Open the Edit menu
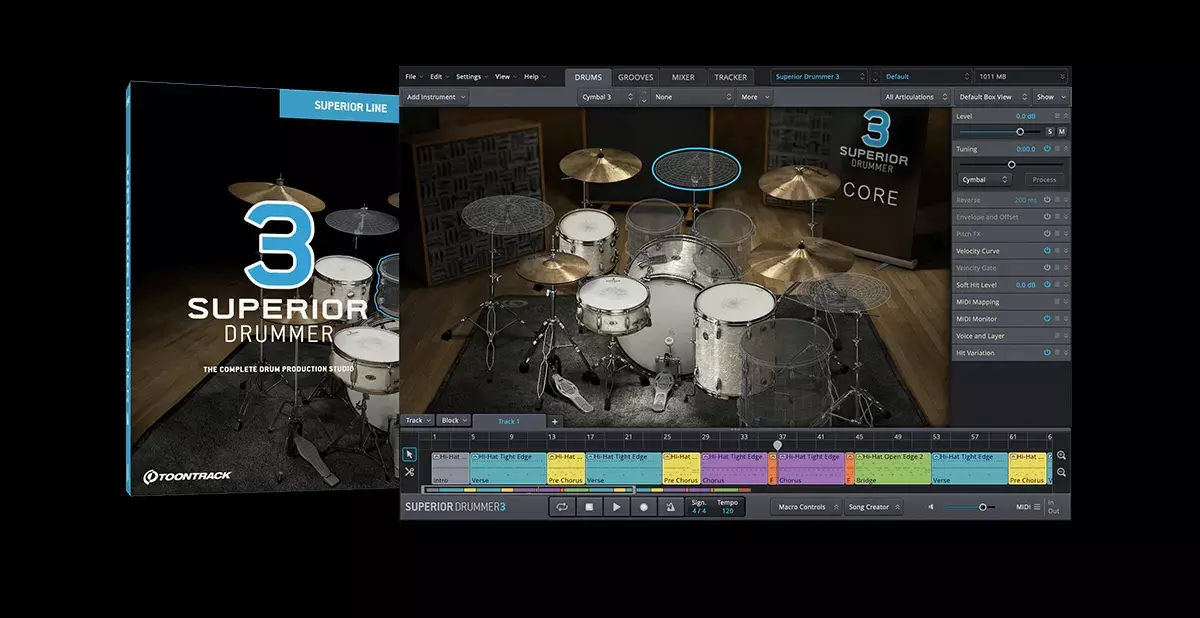The image size is (1200, 618). click(439, 77)
